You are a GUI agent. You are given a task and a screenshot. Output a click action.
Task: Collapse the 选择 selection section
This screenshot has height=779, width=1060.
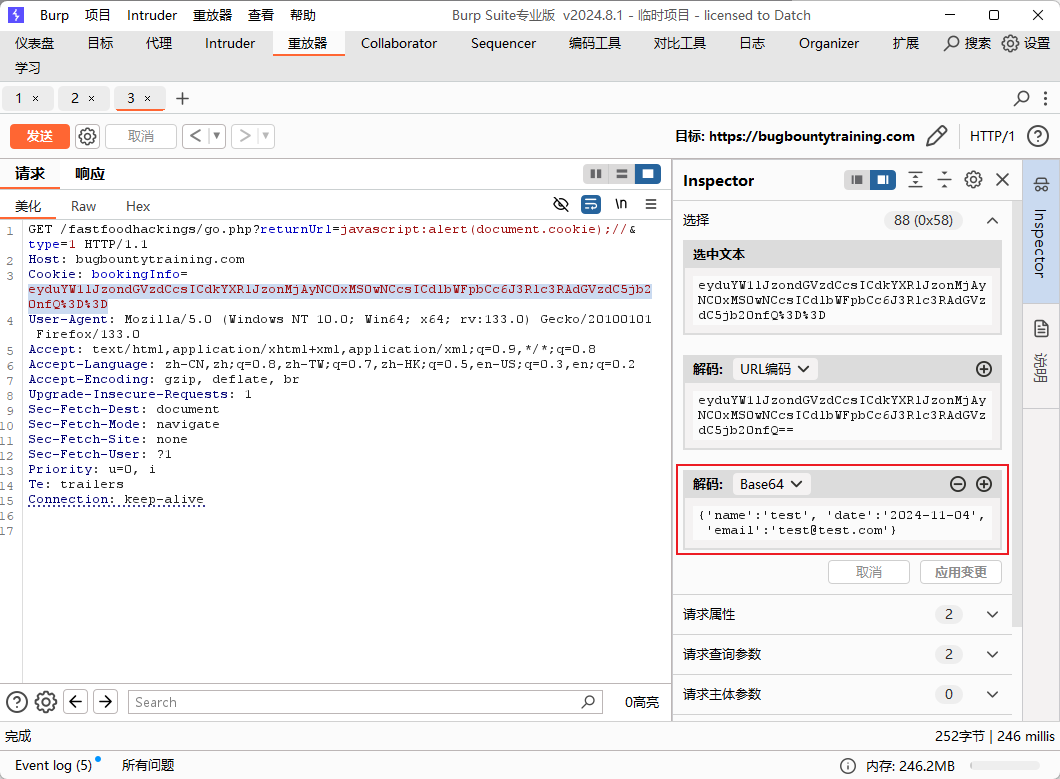[x=992, y=220]
